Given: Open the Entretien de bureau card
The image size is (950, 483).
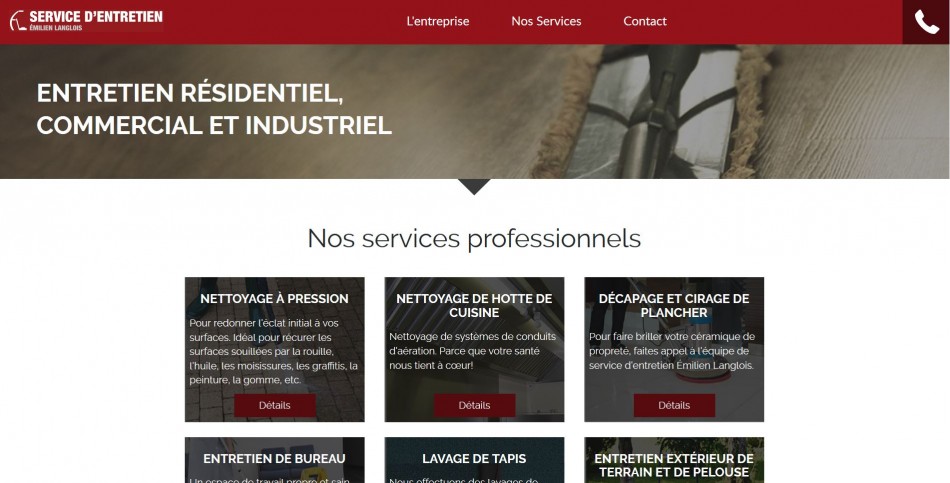Looking at the screenshot, I should click(274, 460).
